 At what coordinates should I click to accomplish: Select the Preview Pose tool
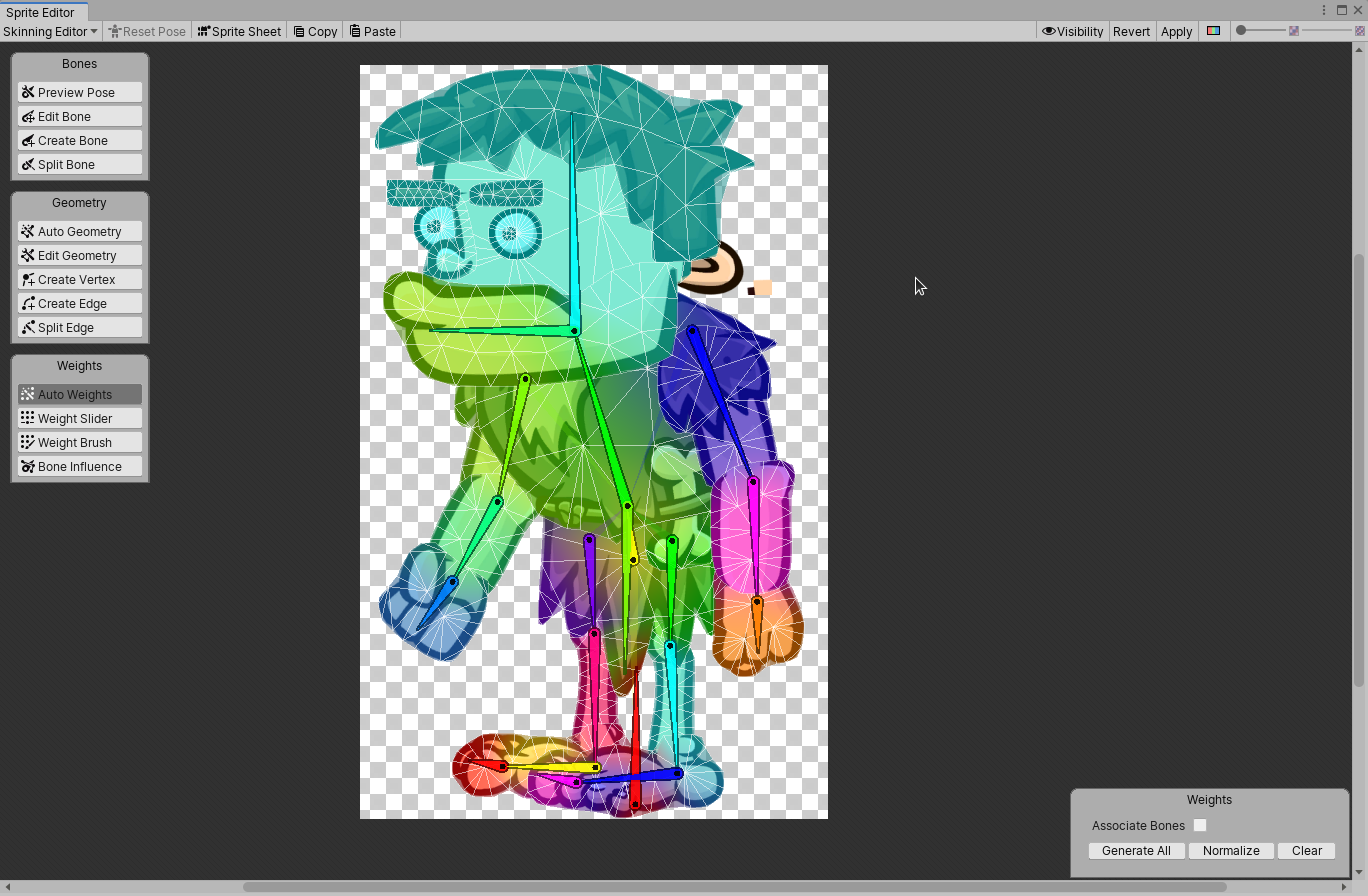pos(79,92)
